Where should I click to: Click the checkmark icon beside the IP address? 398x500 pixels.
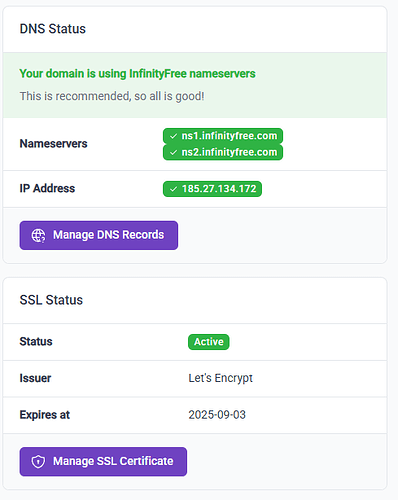pyautogui.click(x=173, y=189)
